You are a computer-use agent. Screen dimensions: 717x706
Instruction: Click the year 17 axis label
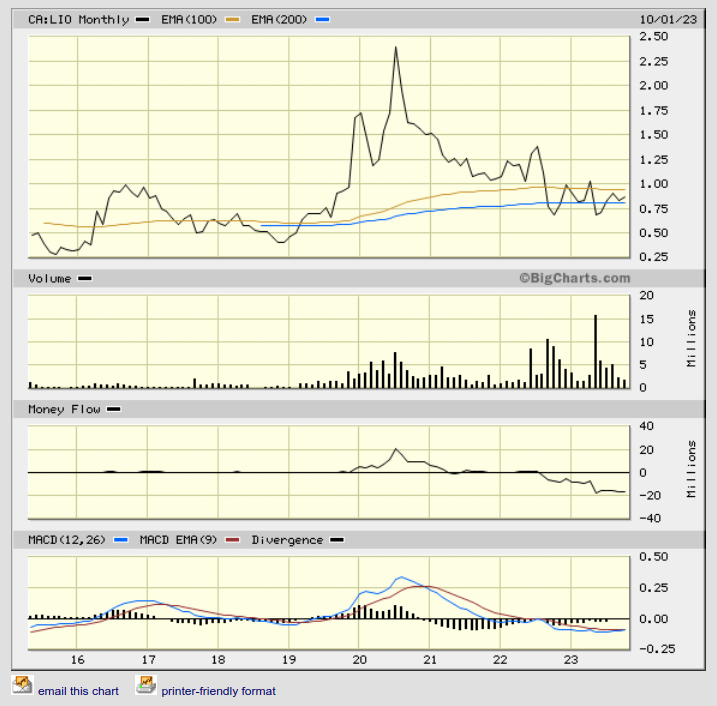coord(148,660)
